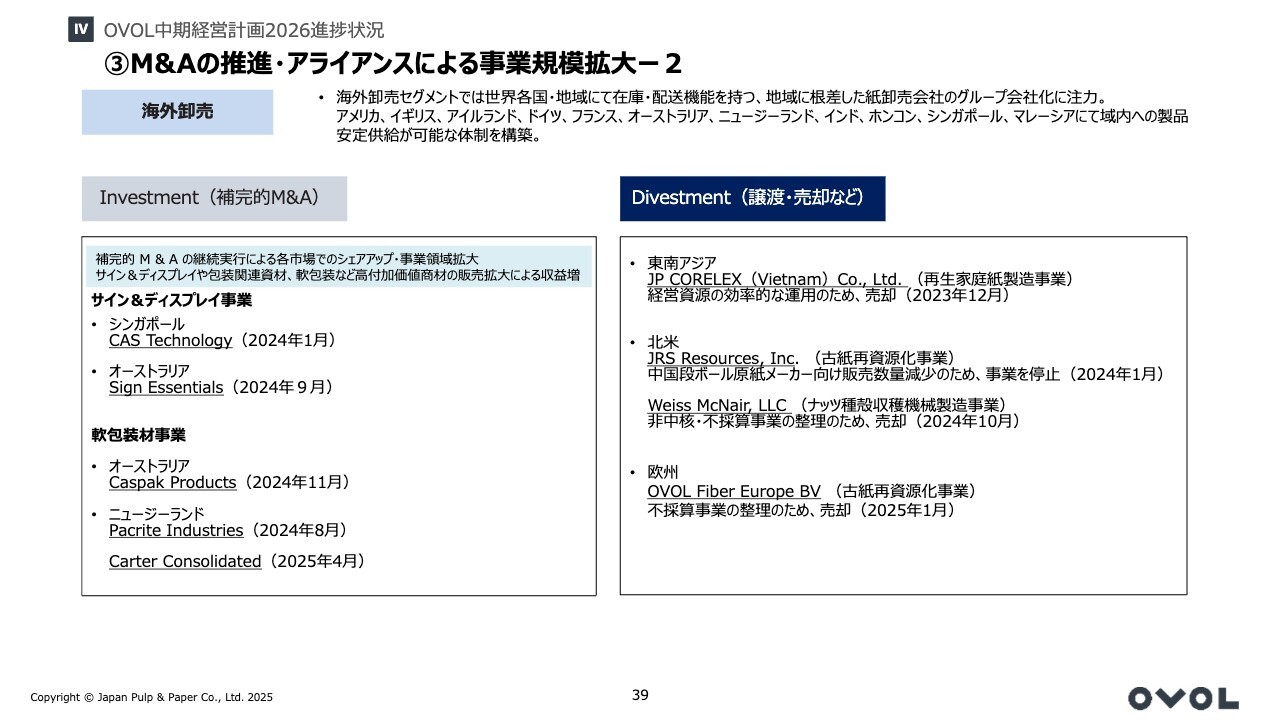
Task: Open the Pacrite Industries underlined link
Action: point(176,531)
